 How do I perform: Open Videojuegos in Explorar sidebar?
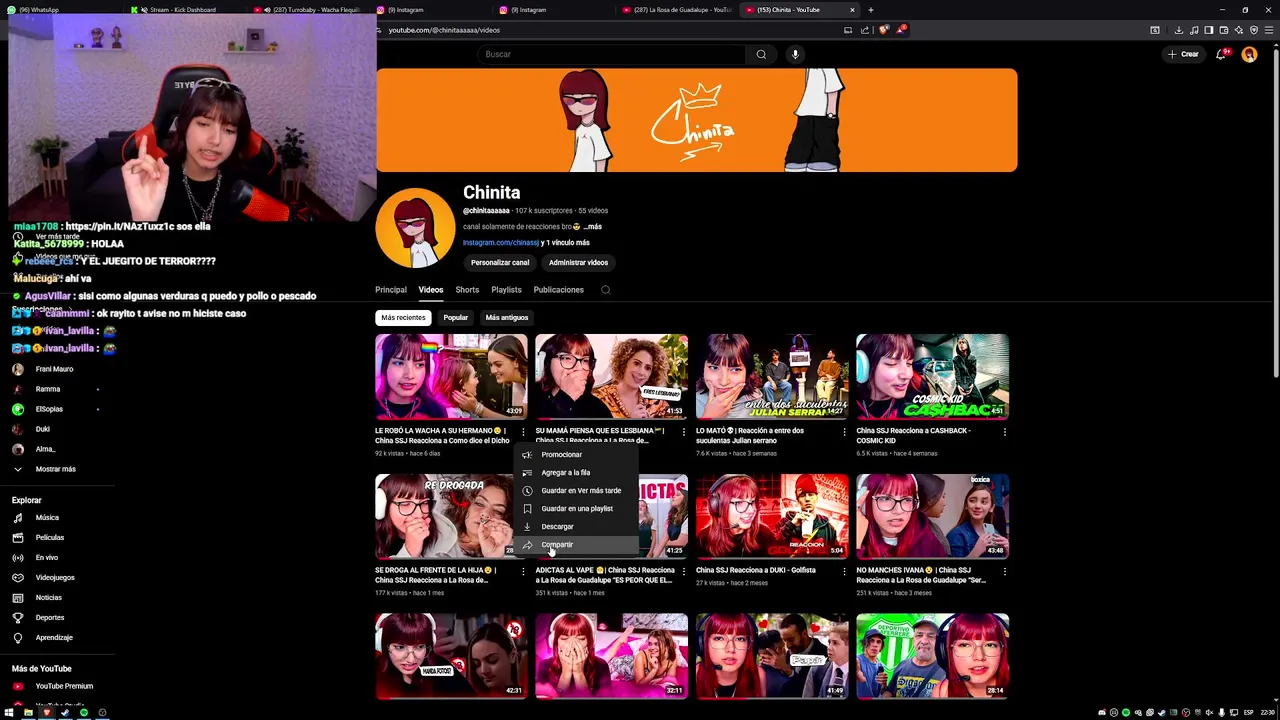coord(57,578)
